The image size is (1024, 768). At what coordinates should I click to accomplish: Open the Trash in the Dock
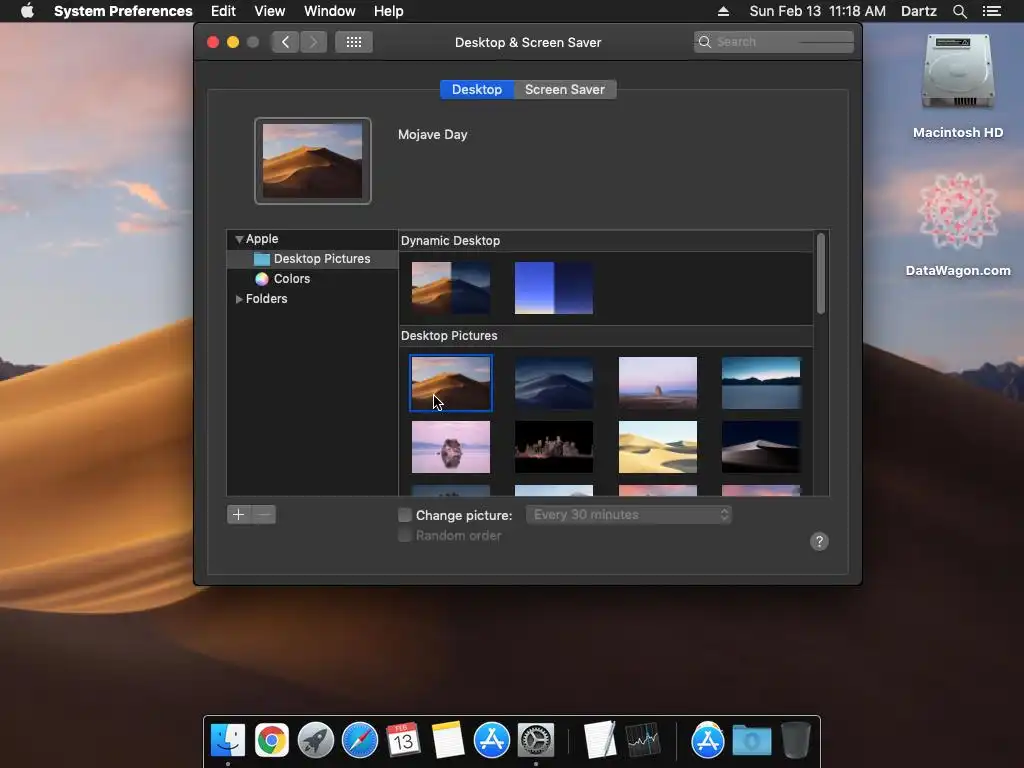point(795,741)
